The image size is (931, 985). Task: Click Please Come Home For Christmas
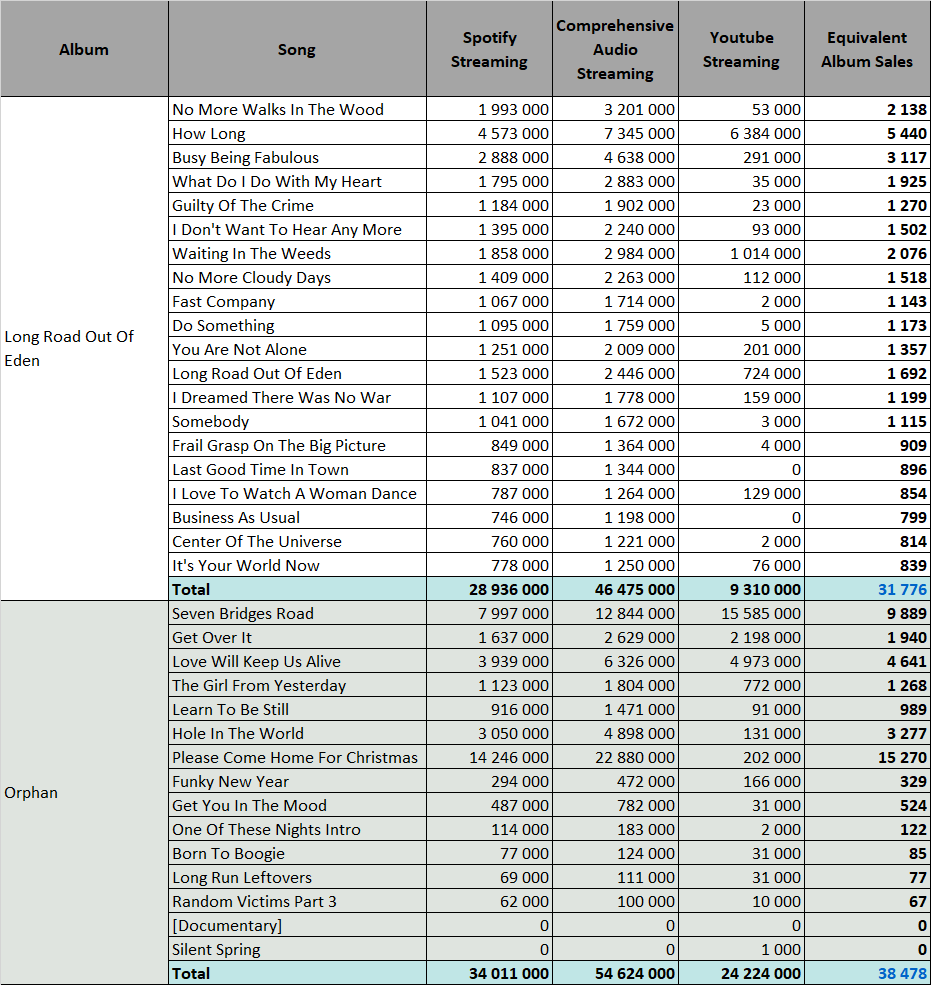tap(297, 757)
